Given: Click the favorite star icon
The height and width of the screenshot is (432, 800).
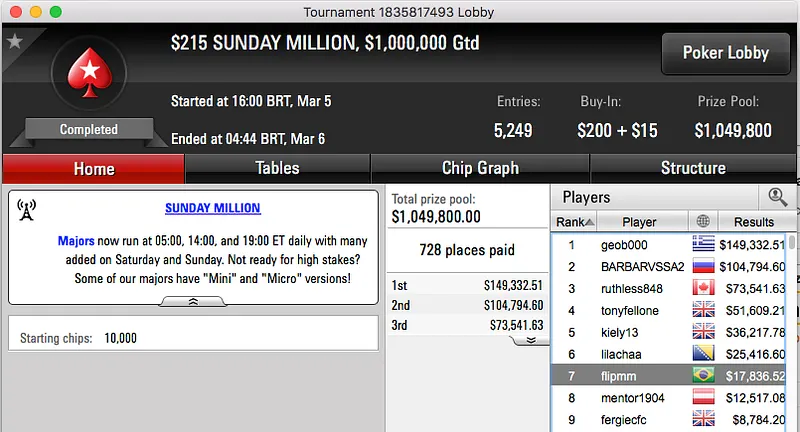Looking at the screenshot, I should pos(14,41).
